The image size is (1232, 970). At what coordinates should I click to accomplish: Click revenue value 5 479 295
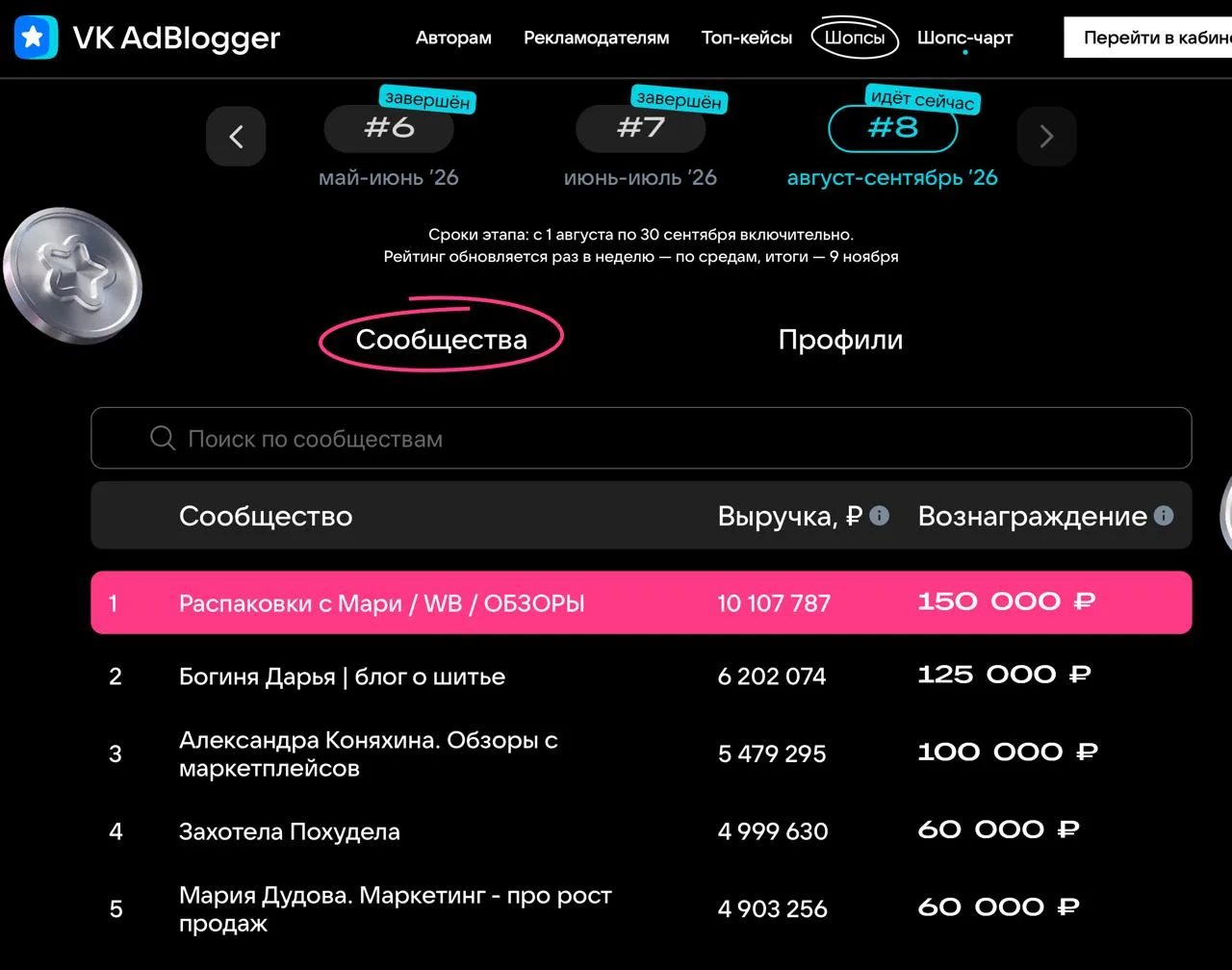point(771,753)
